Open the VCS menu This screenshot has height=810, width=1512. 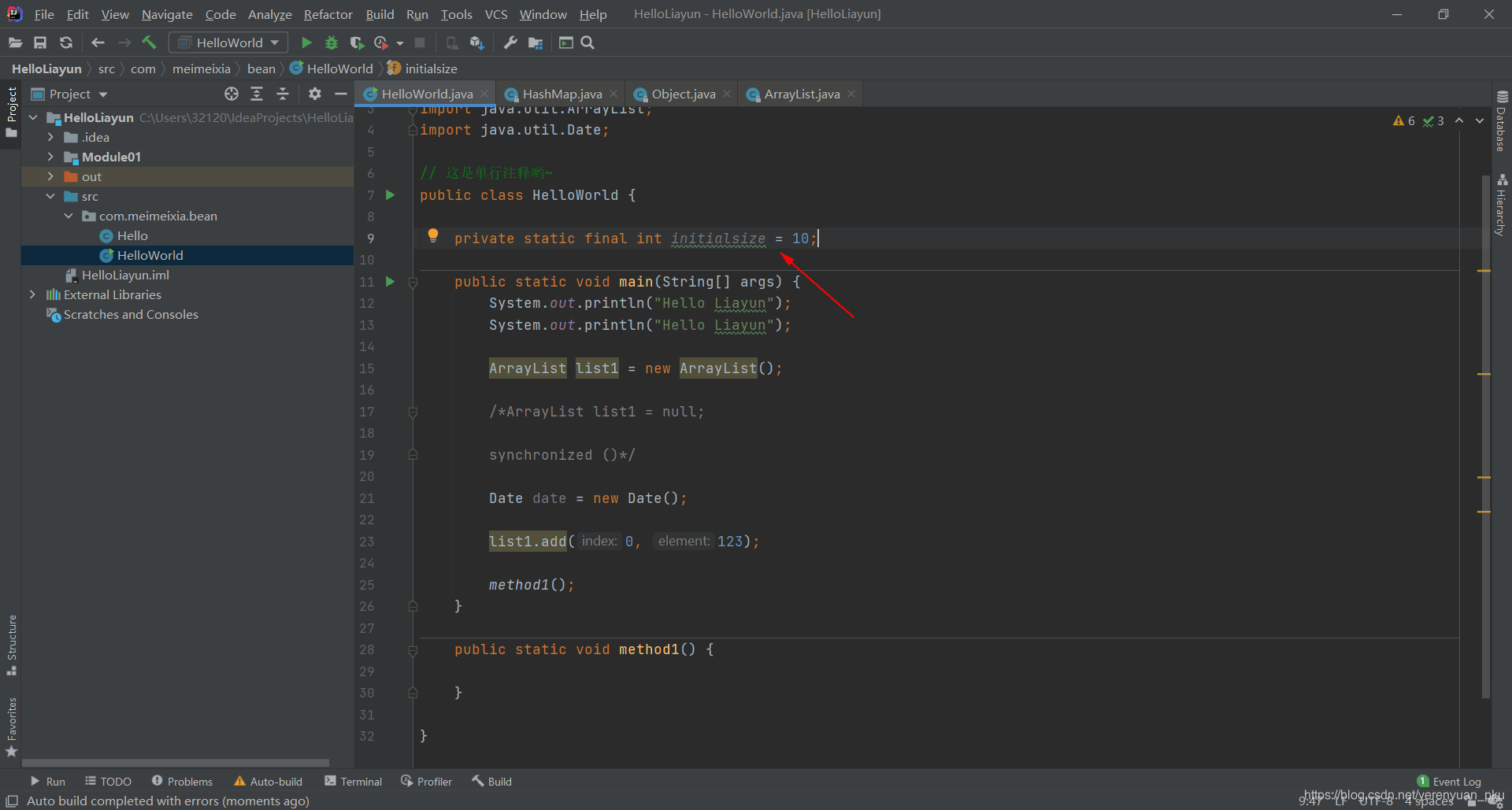click(496, 14)
